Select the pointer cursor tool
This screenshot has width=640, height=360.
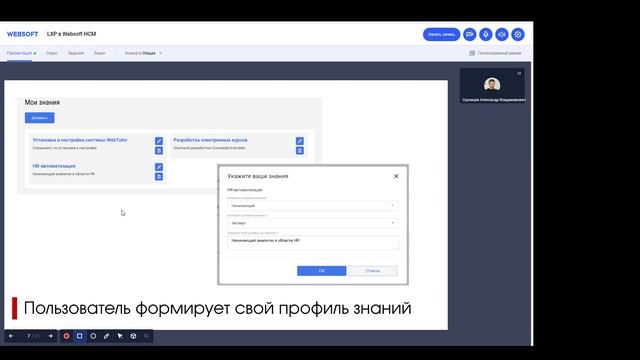[120, 336]
